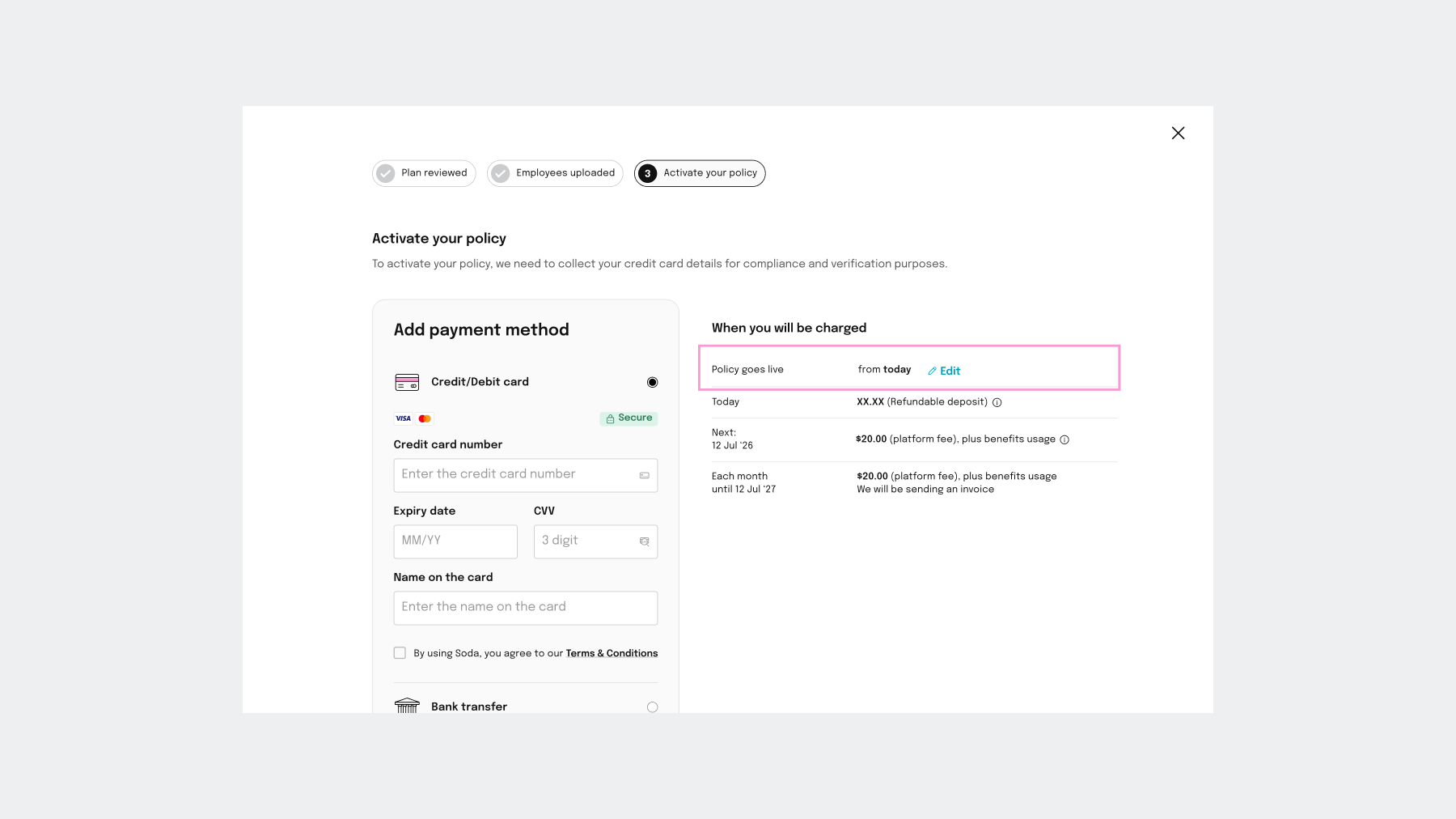Select the Credit/Debit card radio button
The image size is (1456, 819).
click(653, 382)
